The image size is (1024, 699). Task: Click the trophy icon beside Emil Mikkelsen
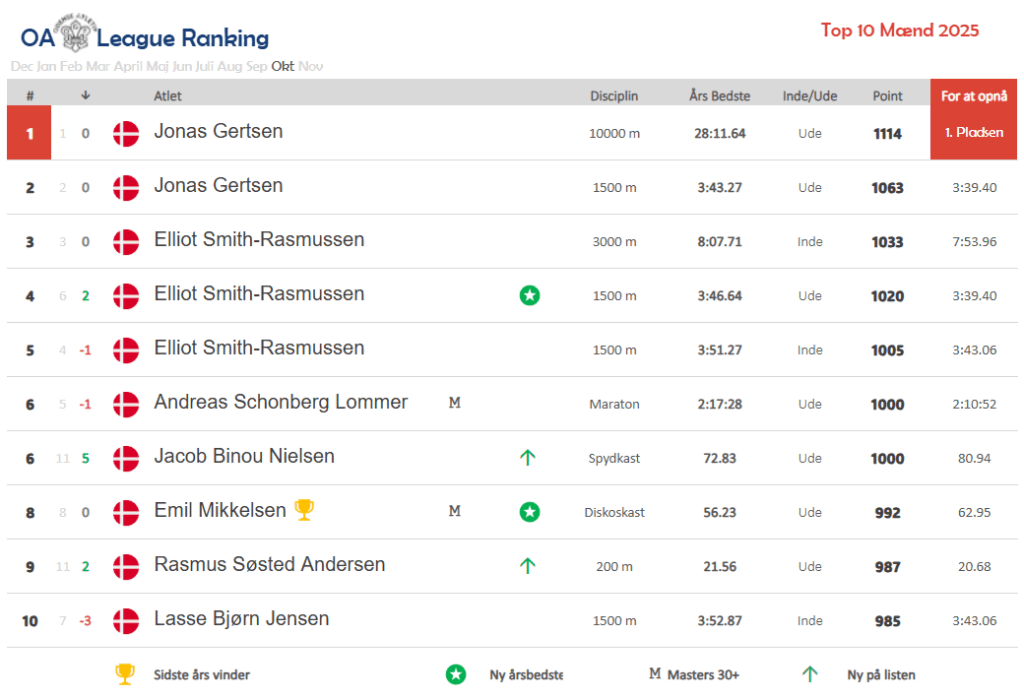point(304,510)
